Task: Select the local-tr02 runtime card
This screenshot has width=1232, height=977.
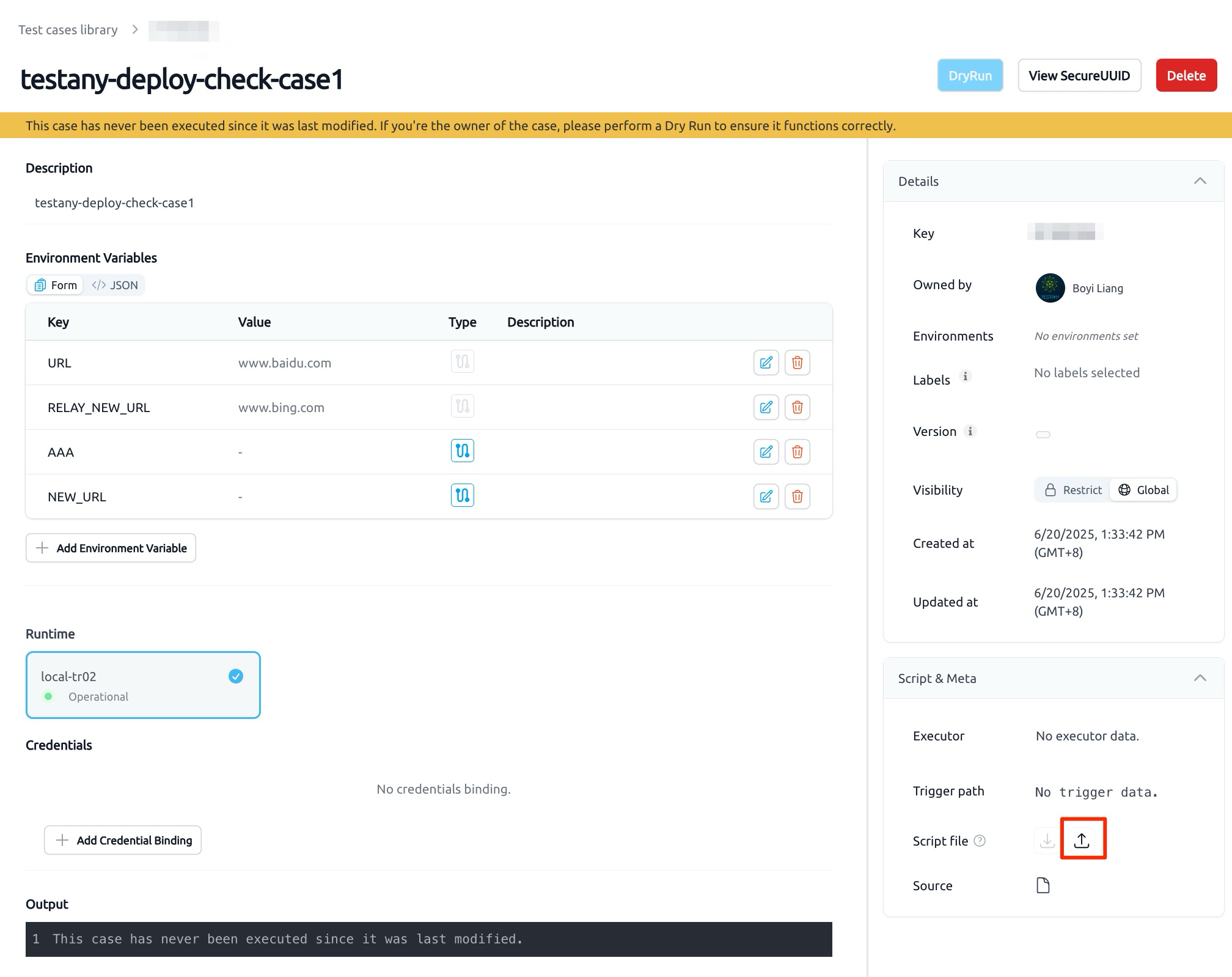Action: [x=143, y=685]
